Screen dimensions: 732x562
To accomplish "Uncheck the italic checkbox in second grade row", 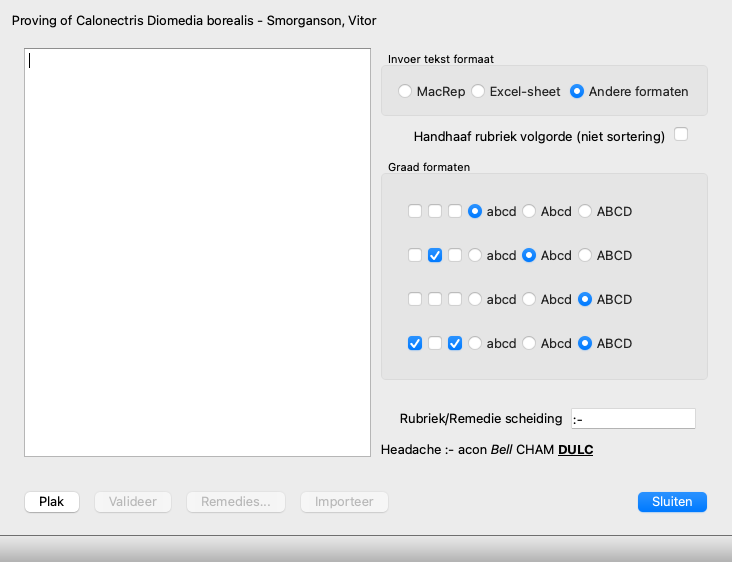I will point(435,255).
